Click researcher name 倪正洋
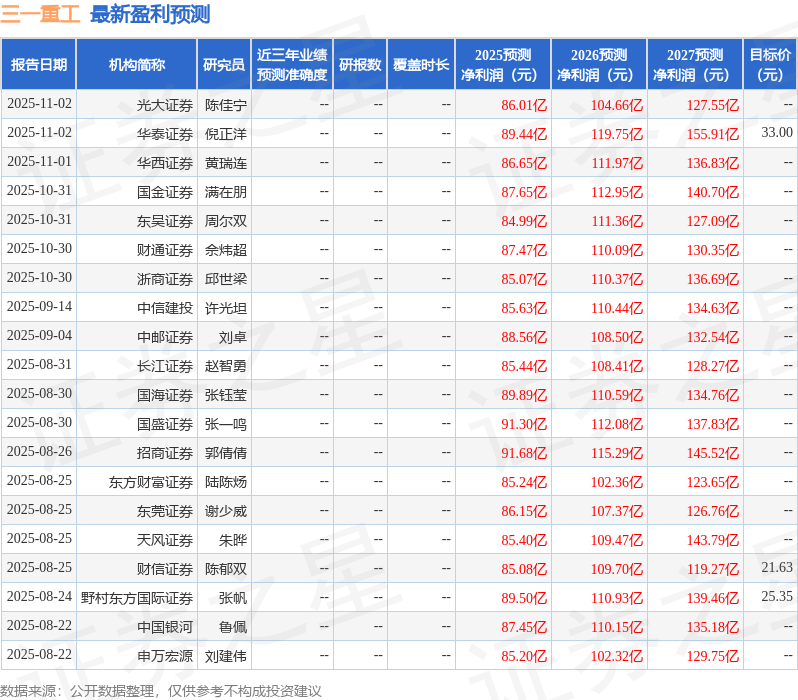This screenshot has width=798, height=700. pos(226,134)
